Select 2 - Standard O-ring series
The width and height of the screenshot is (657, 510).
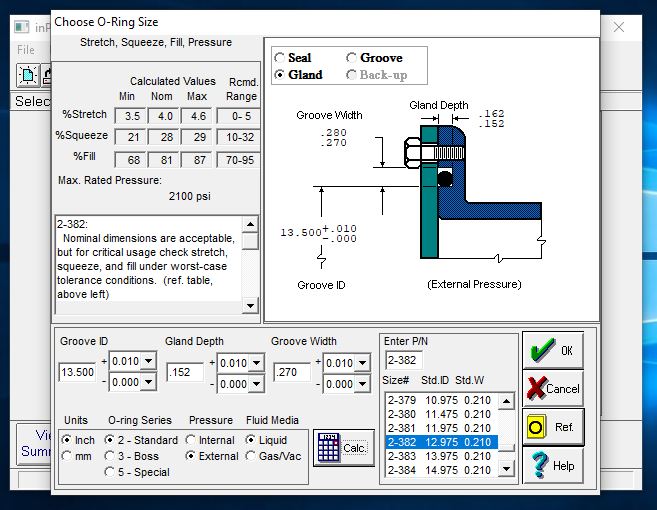click(142, 440)
